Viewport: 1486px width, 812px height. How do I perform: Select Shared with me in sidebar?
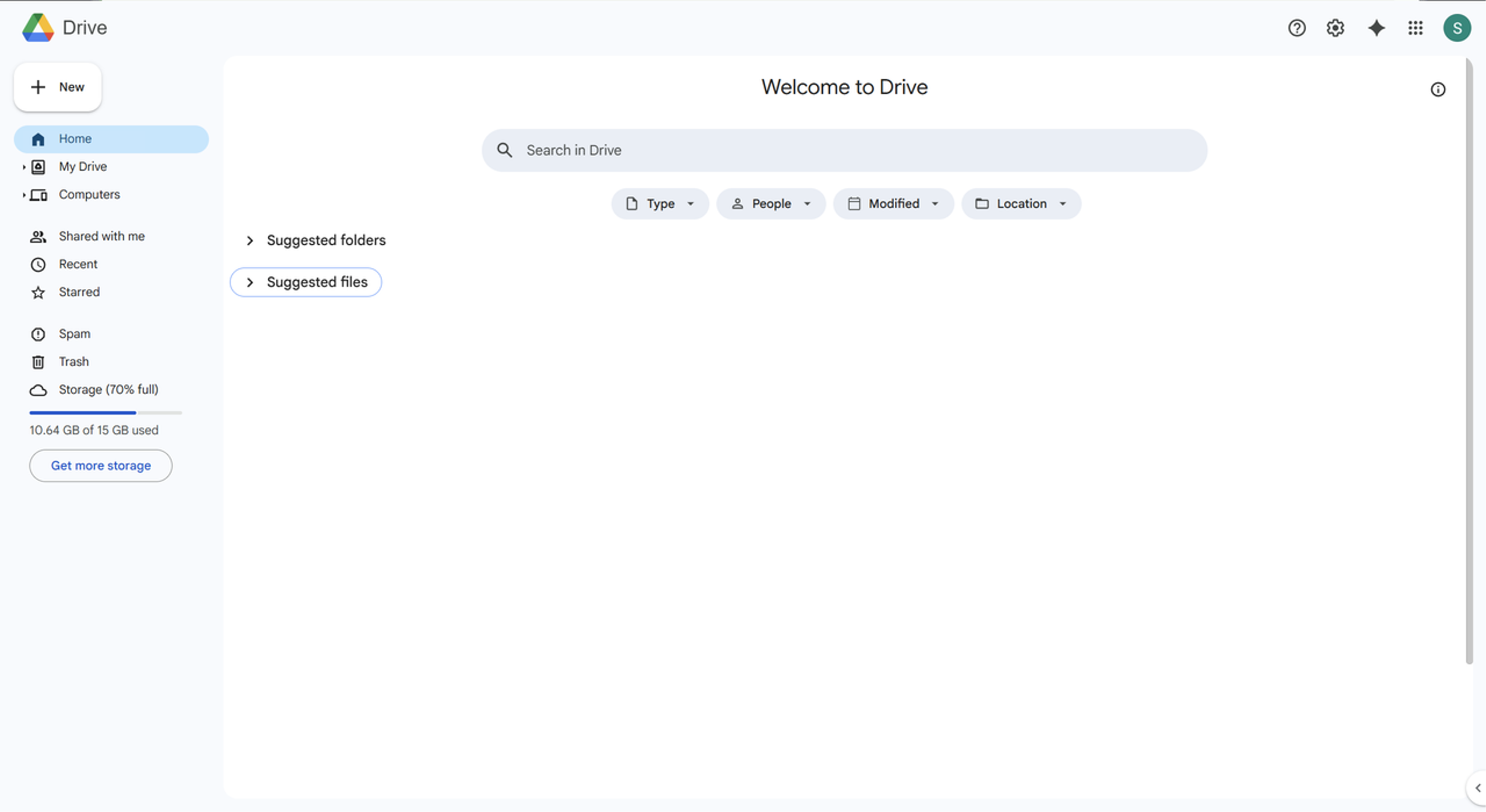[101, 236]
